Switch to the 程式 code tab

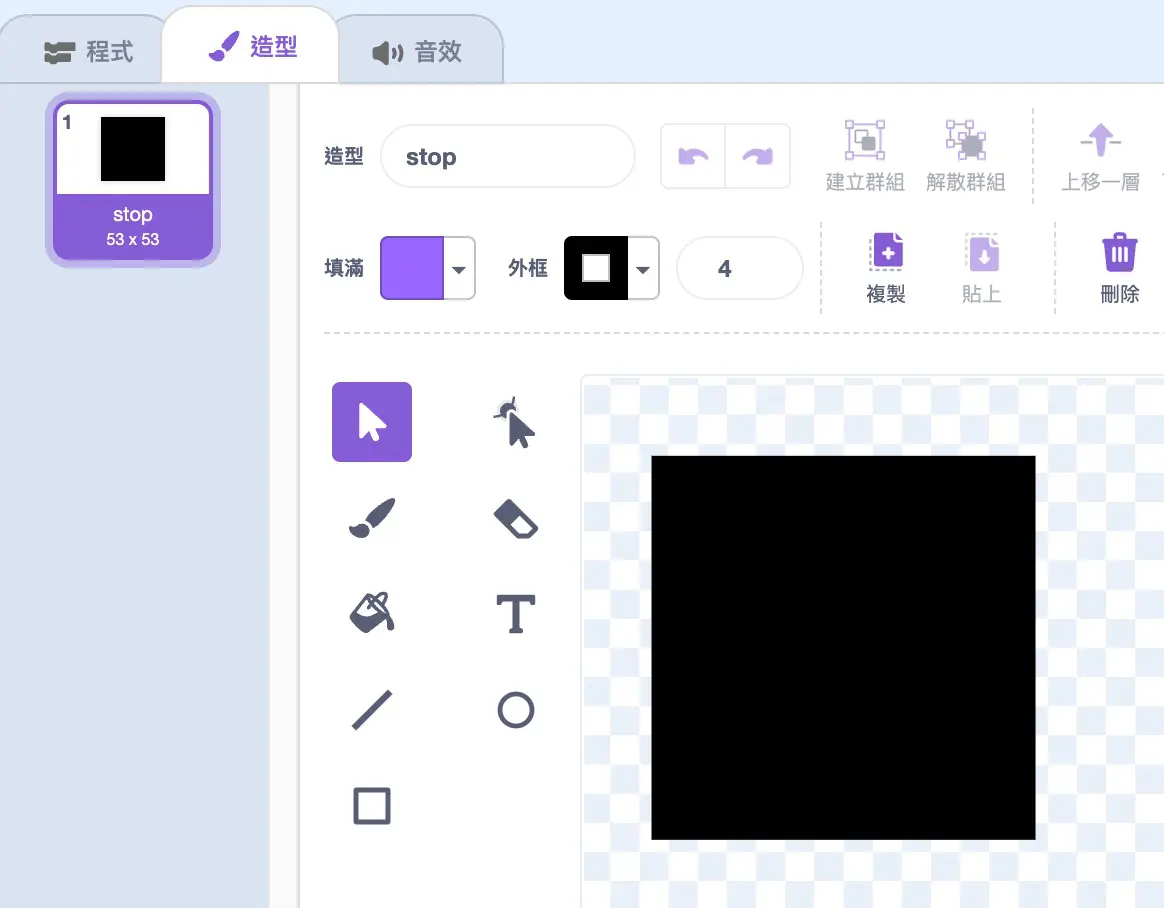click(89, 52)
